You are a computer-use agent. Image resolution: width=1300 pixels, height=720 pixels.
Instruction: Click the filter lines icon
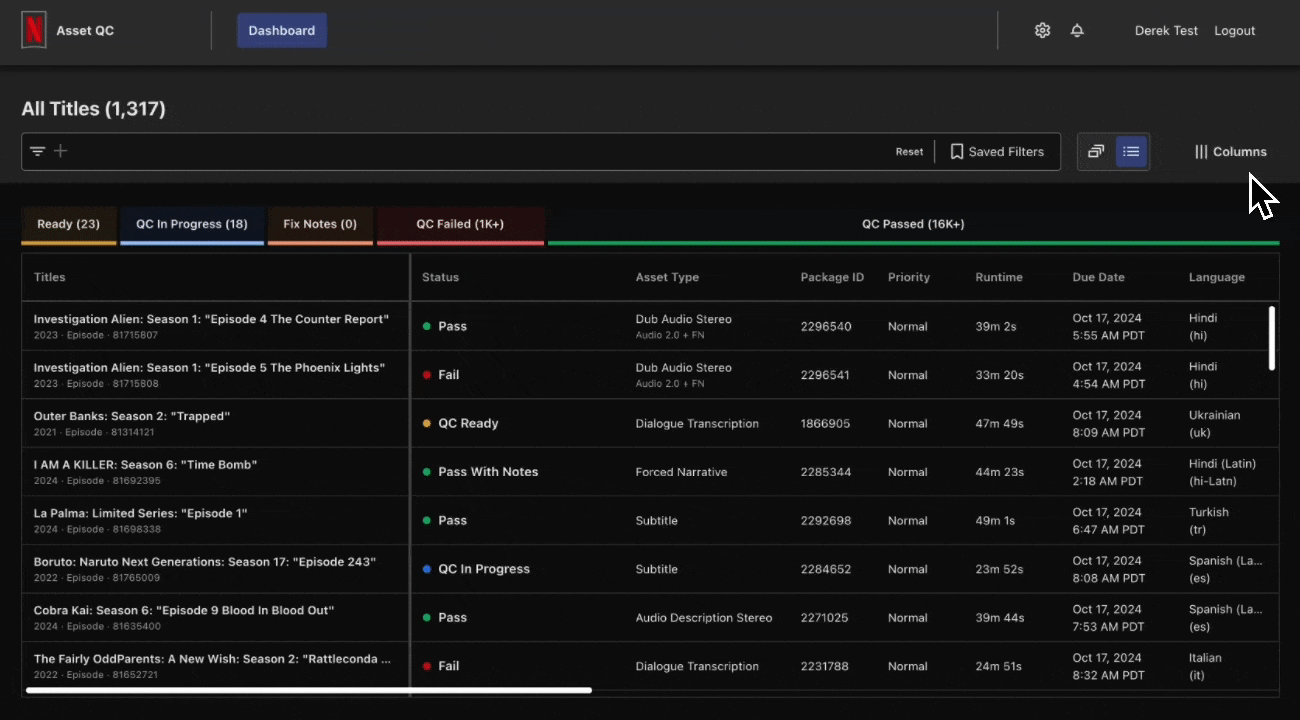37,151
